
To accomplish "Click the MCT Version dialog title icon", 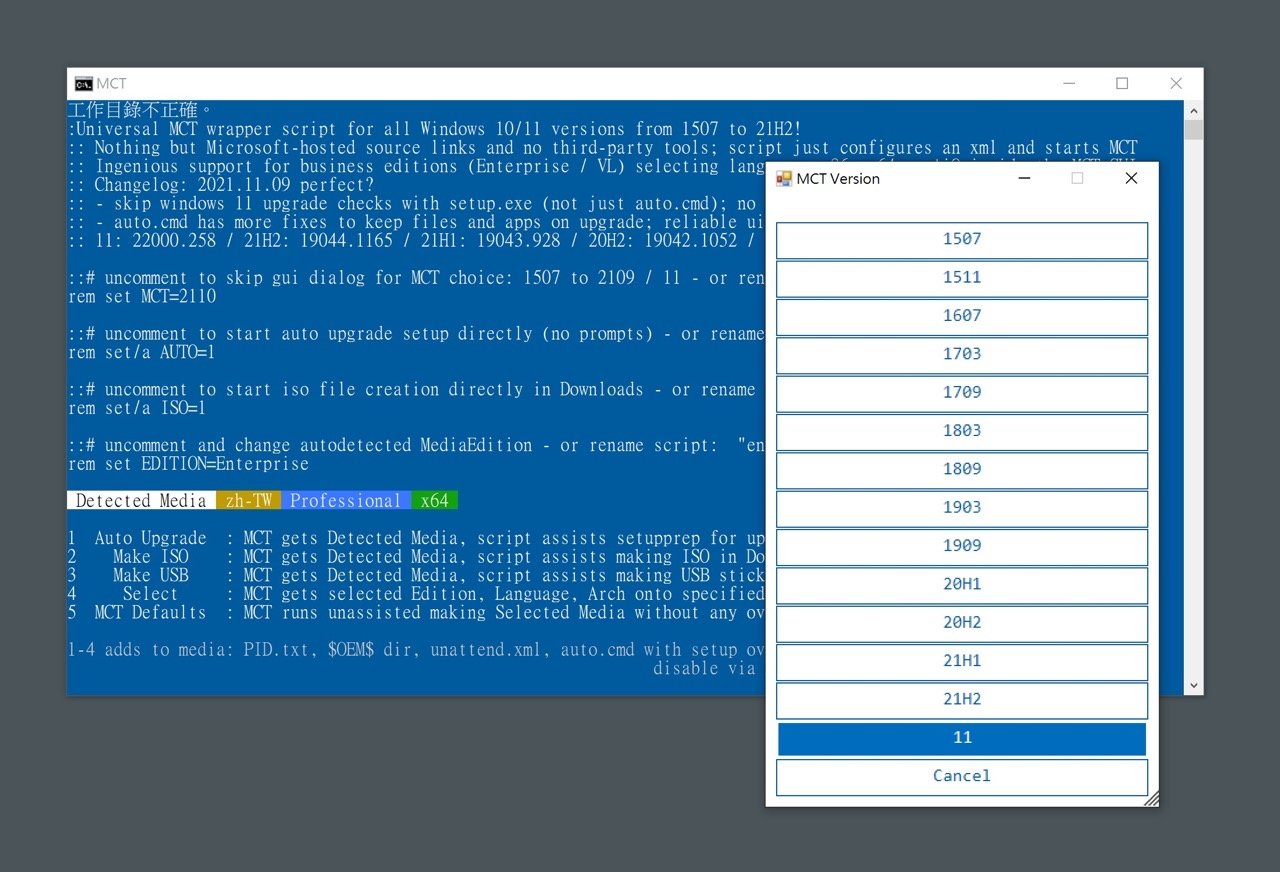I will click(x=784, y=179).
